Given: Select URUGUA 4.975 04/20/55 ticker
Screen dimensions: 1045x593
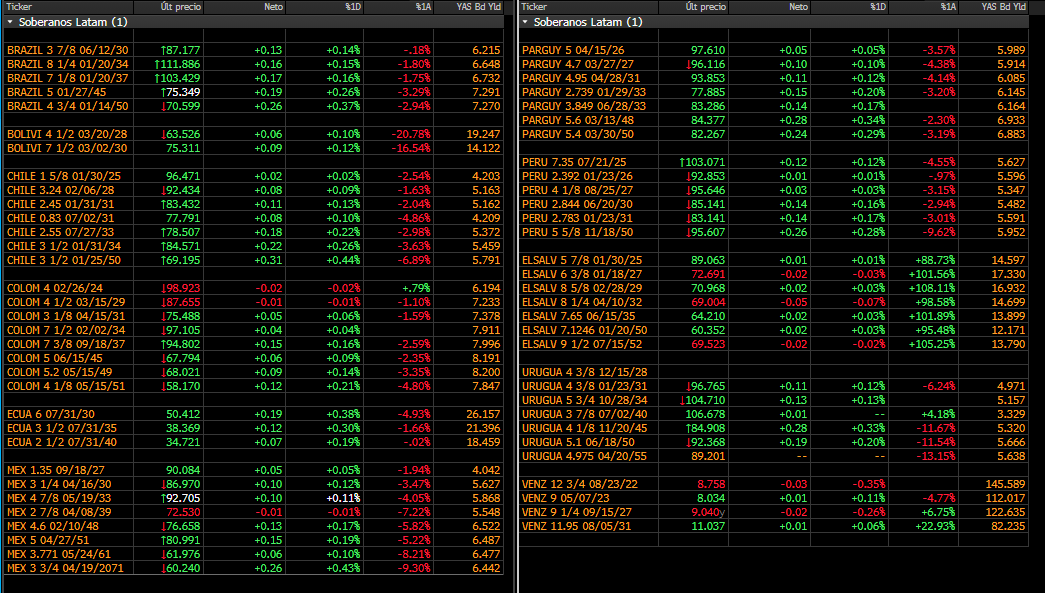Looking at the screenshot, I should [582, 456].
